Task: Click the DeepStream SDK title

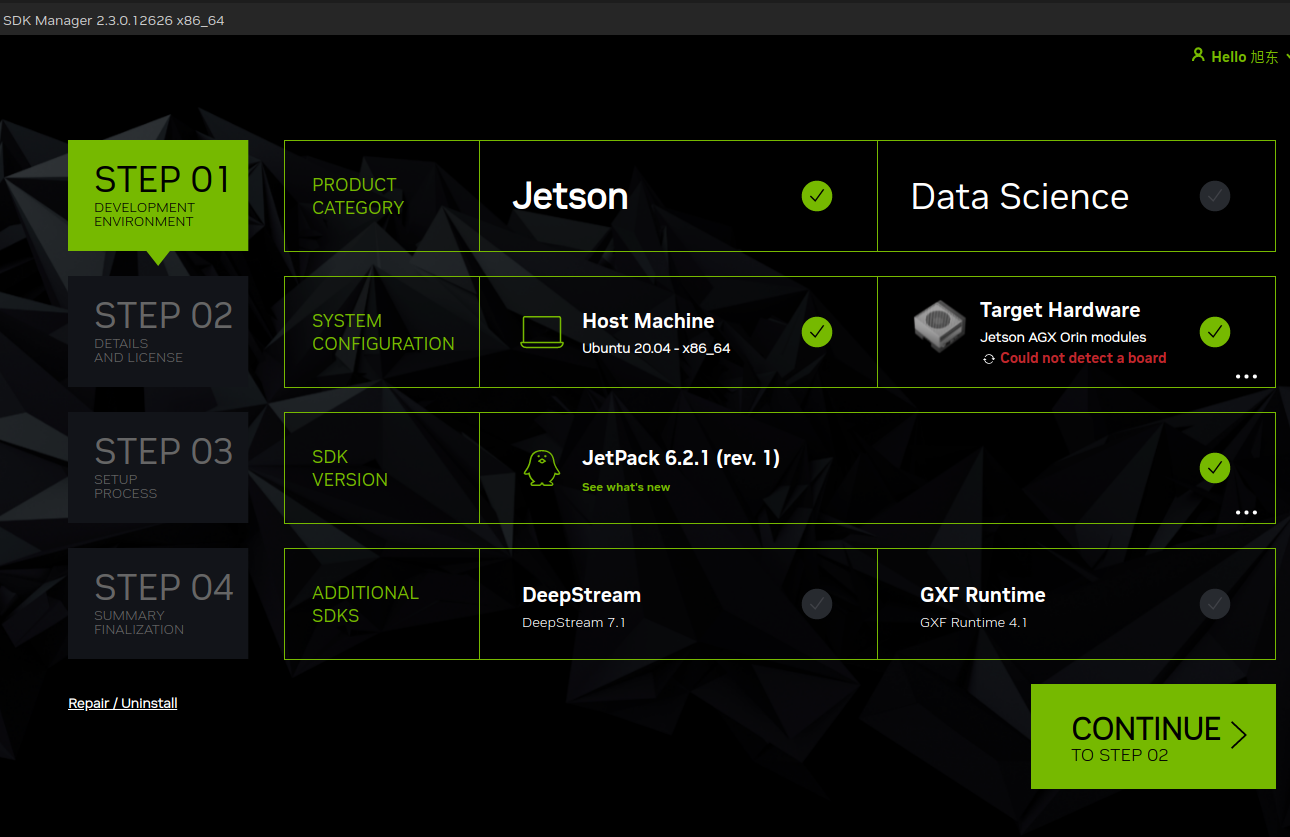Action: pyautogui.click(x=581, y=595)
